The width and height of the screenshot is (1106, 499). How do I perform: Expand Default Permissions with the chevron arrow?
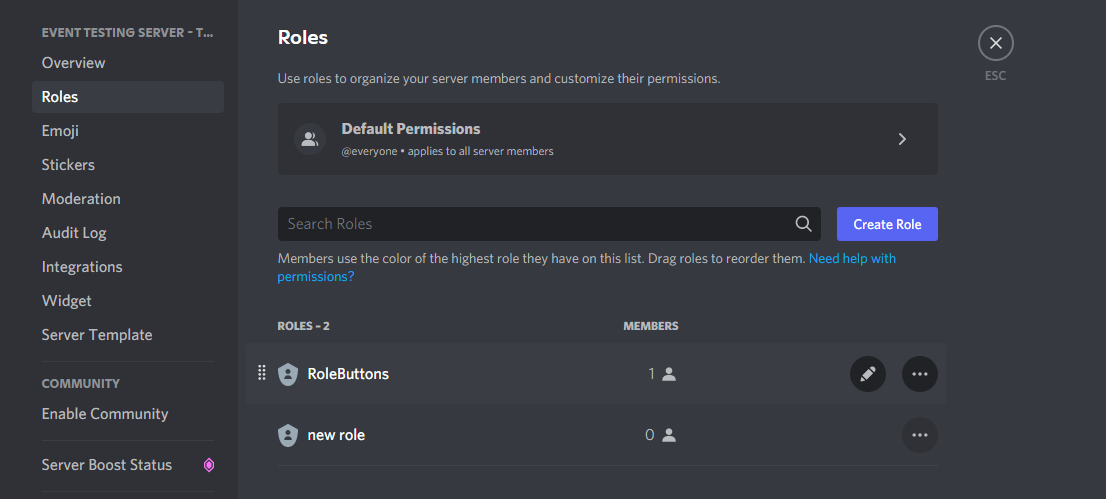[x=902, y=139]
